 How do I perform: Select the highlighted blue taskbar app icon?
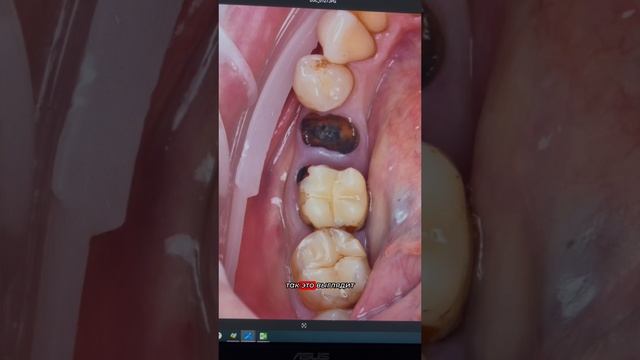[x=248, y=336]
